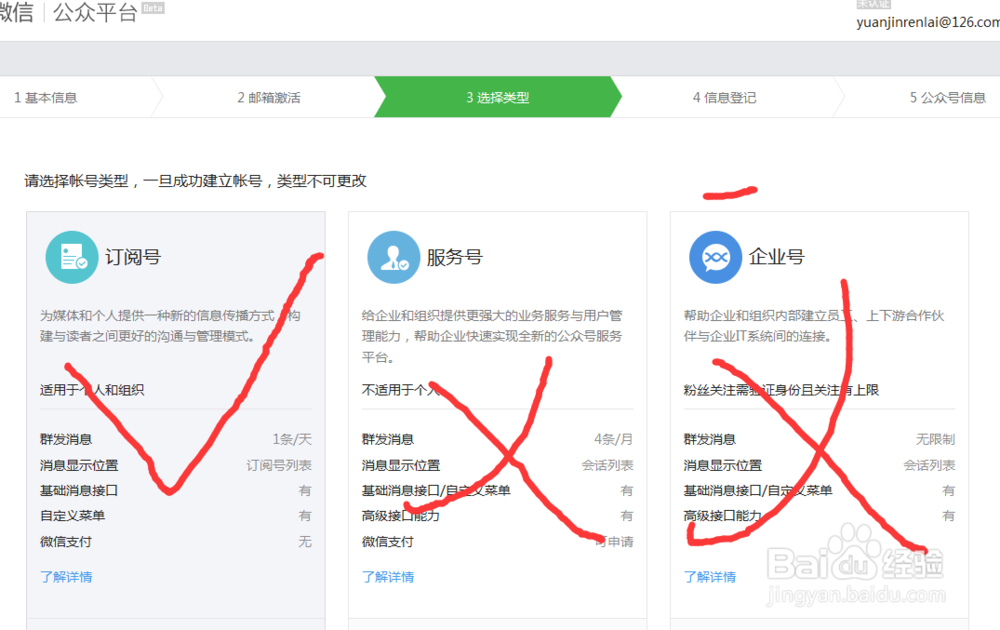This screenshot has height=630, width=1000.
Task: Click 粉丝关注需验证身份 line in 企业号 card
Action: click(x=781, y=390)
